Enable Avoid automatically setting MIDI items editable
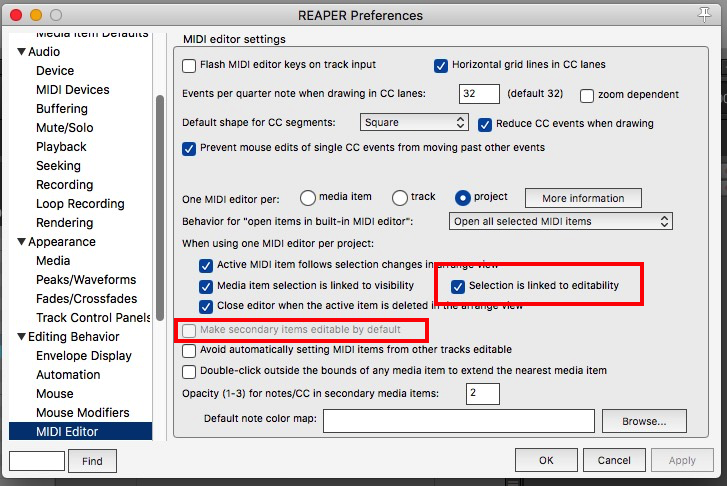 click(189, 351)
